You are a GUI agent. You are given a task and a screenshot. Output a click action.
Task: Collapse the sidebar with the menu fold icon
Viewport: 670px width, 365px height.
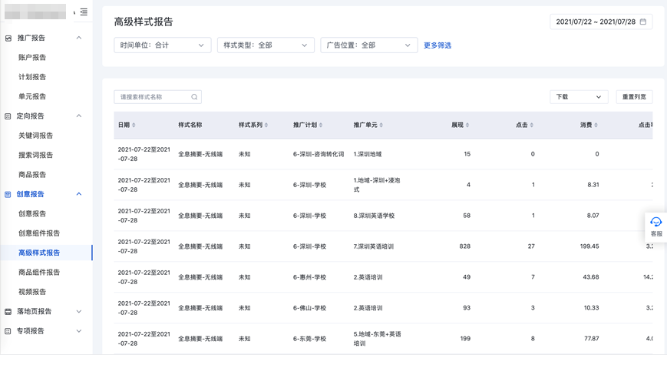tap(84, 12)
